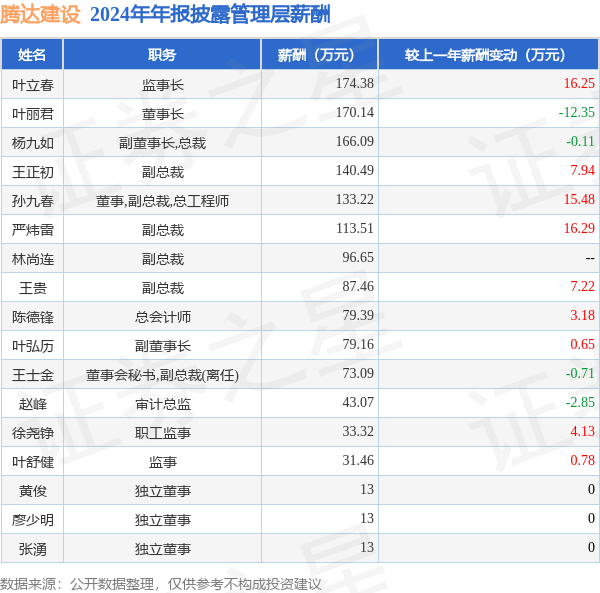Click the 职工监事 position cell
Image resolution: width=600 pixels, height=593 pixels.
163,433
